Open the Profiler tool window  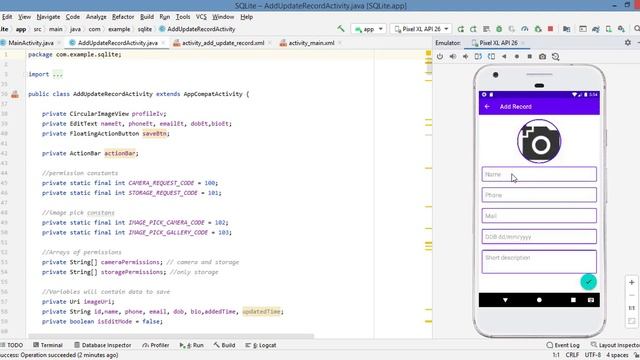(156, 345)
